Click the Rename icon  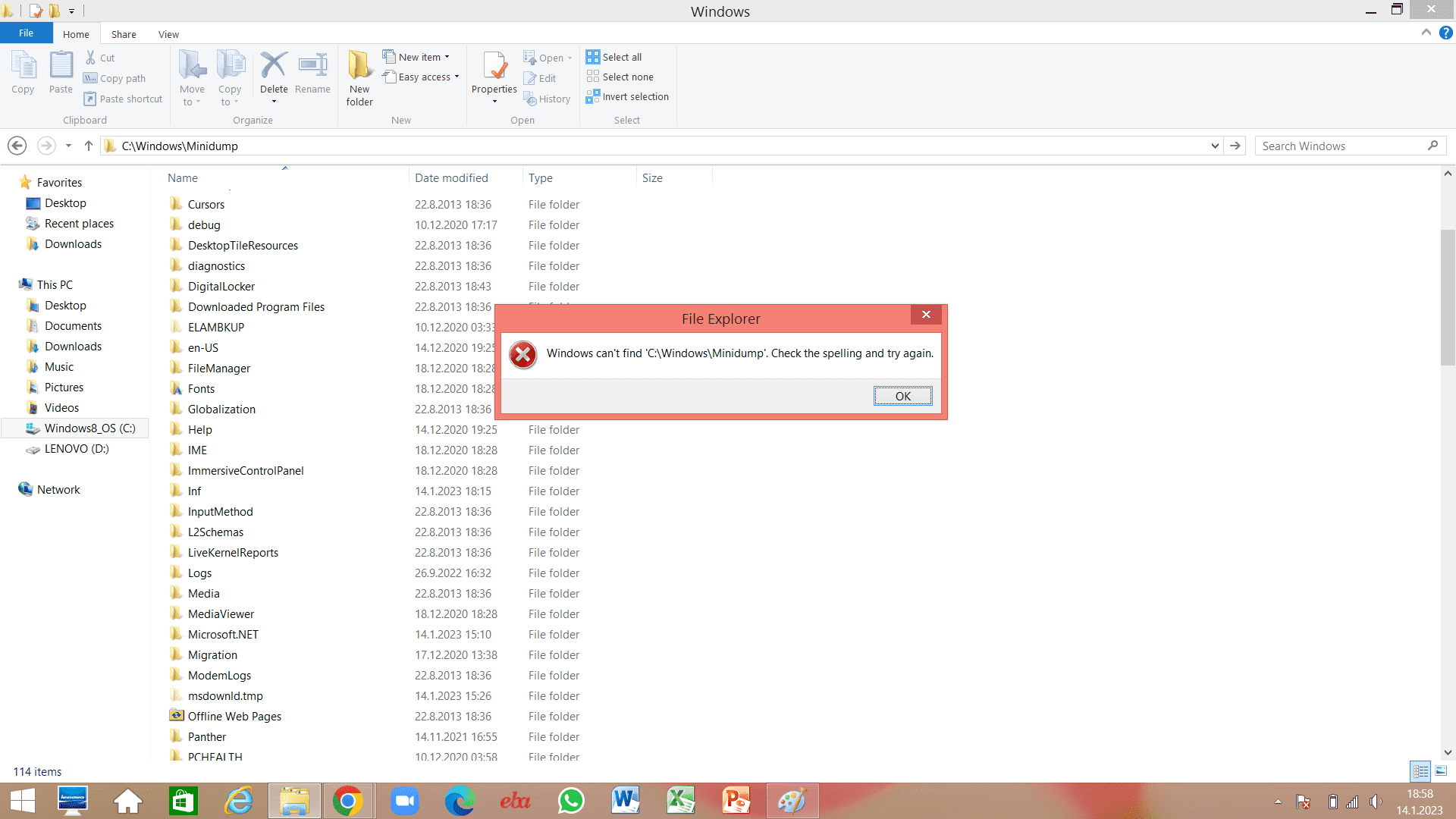click(312, 67)
